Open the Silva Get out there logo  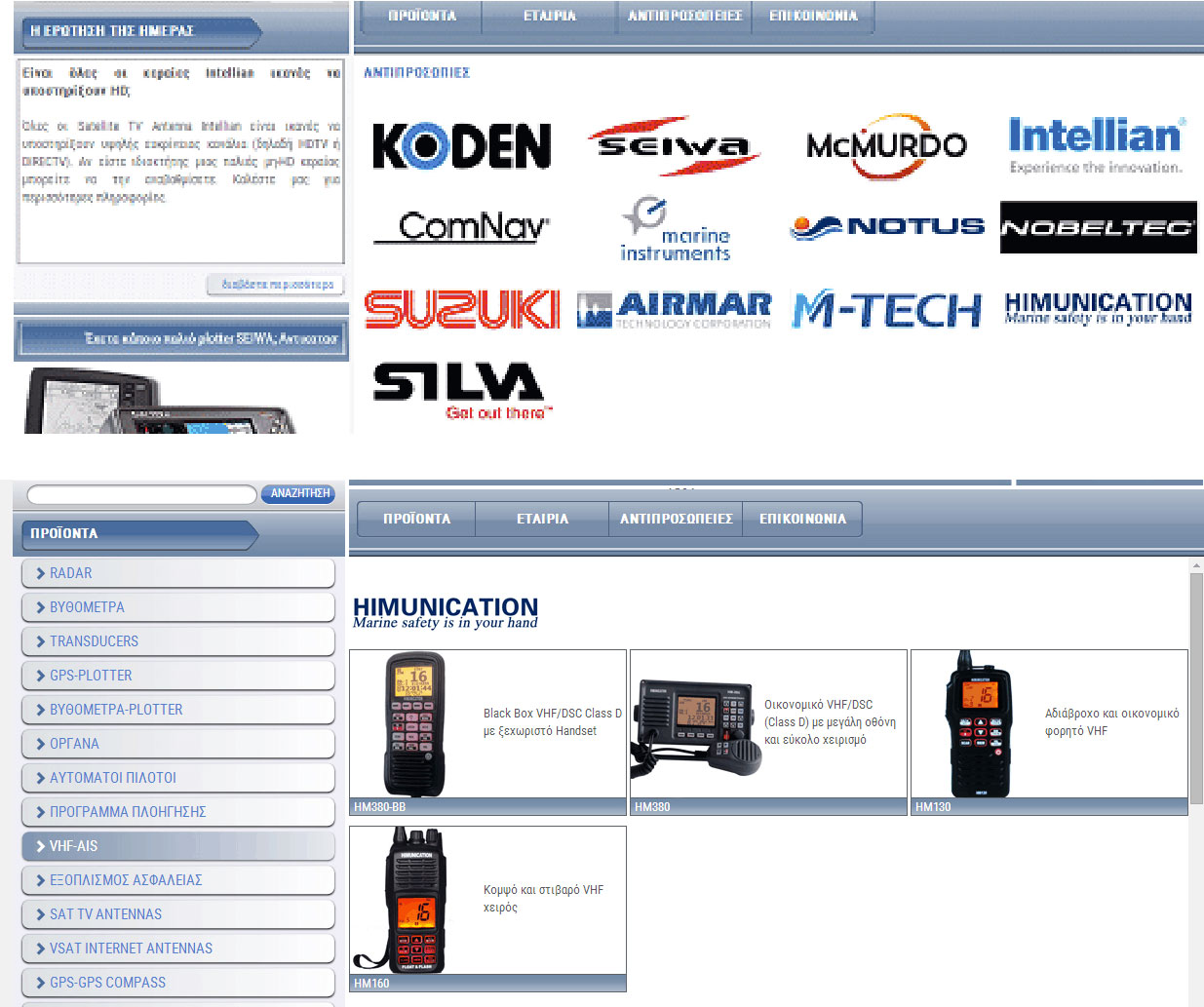[x=462, y=391]
